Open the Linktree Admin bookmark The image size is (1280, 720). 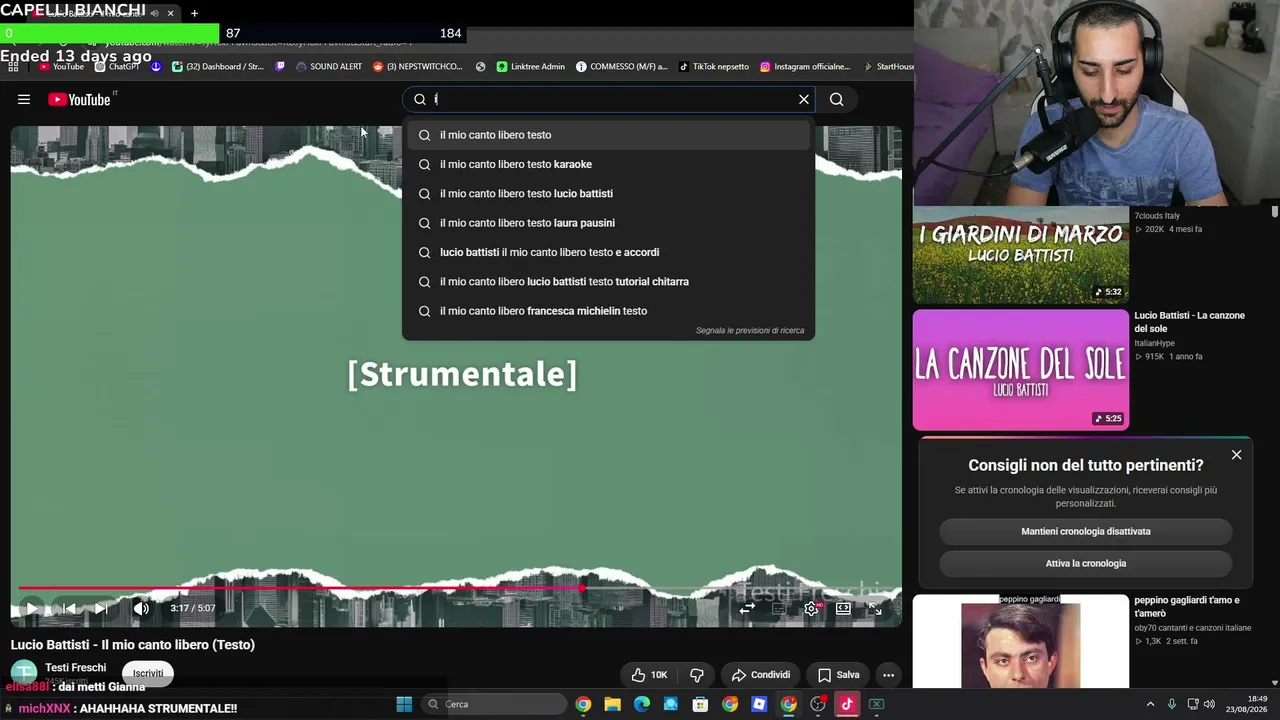530,67
